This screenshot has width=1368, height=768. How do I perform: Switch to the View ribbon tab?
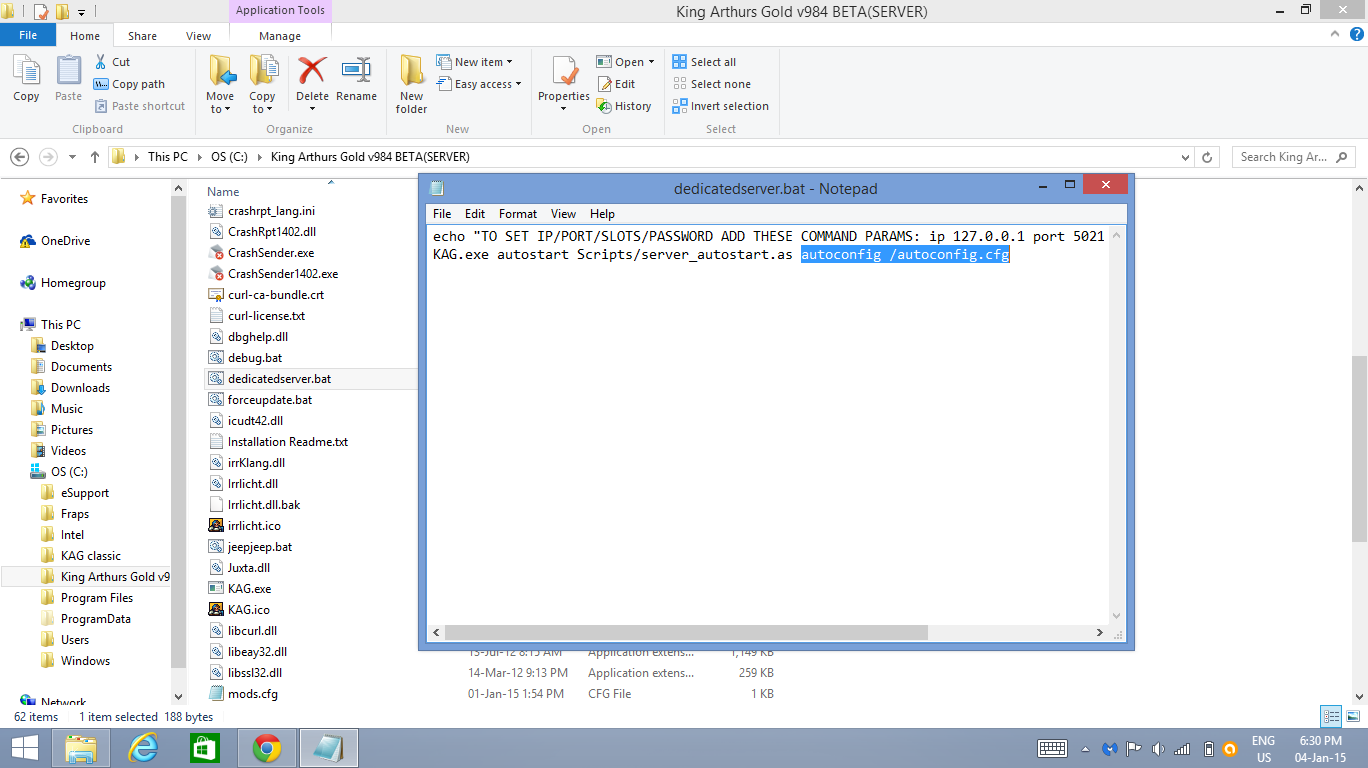tap(198, 36)
